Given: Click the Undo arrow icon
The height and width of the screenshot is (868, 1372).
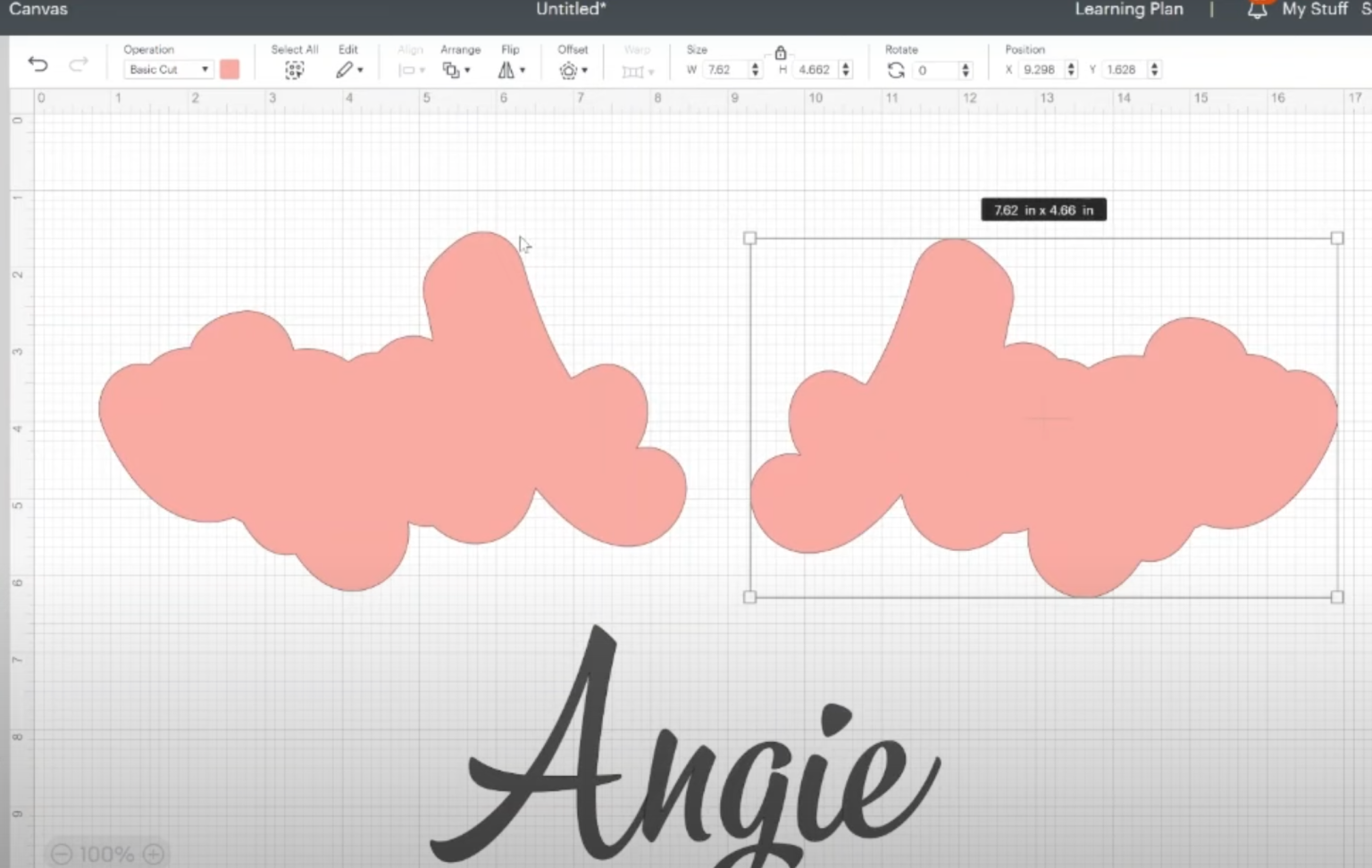Looking at the screenshot, I should (x=38, y=64).
